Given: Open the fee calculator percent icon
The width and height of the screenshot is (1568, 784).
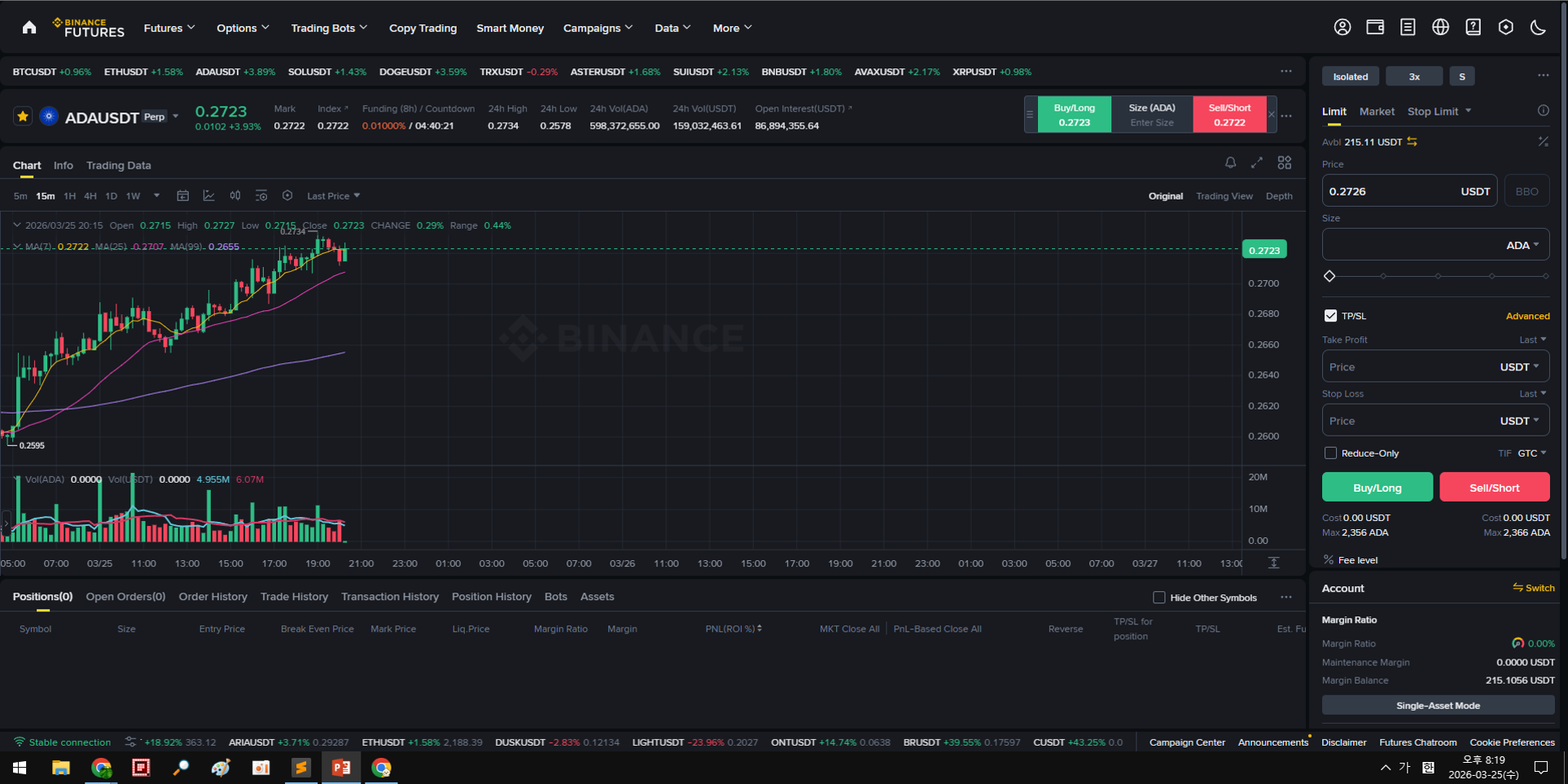Looking at the screenshot, I should click(1543, 142).
